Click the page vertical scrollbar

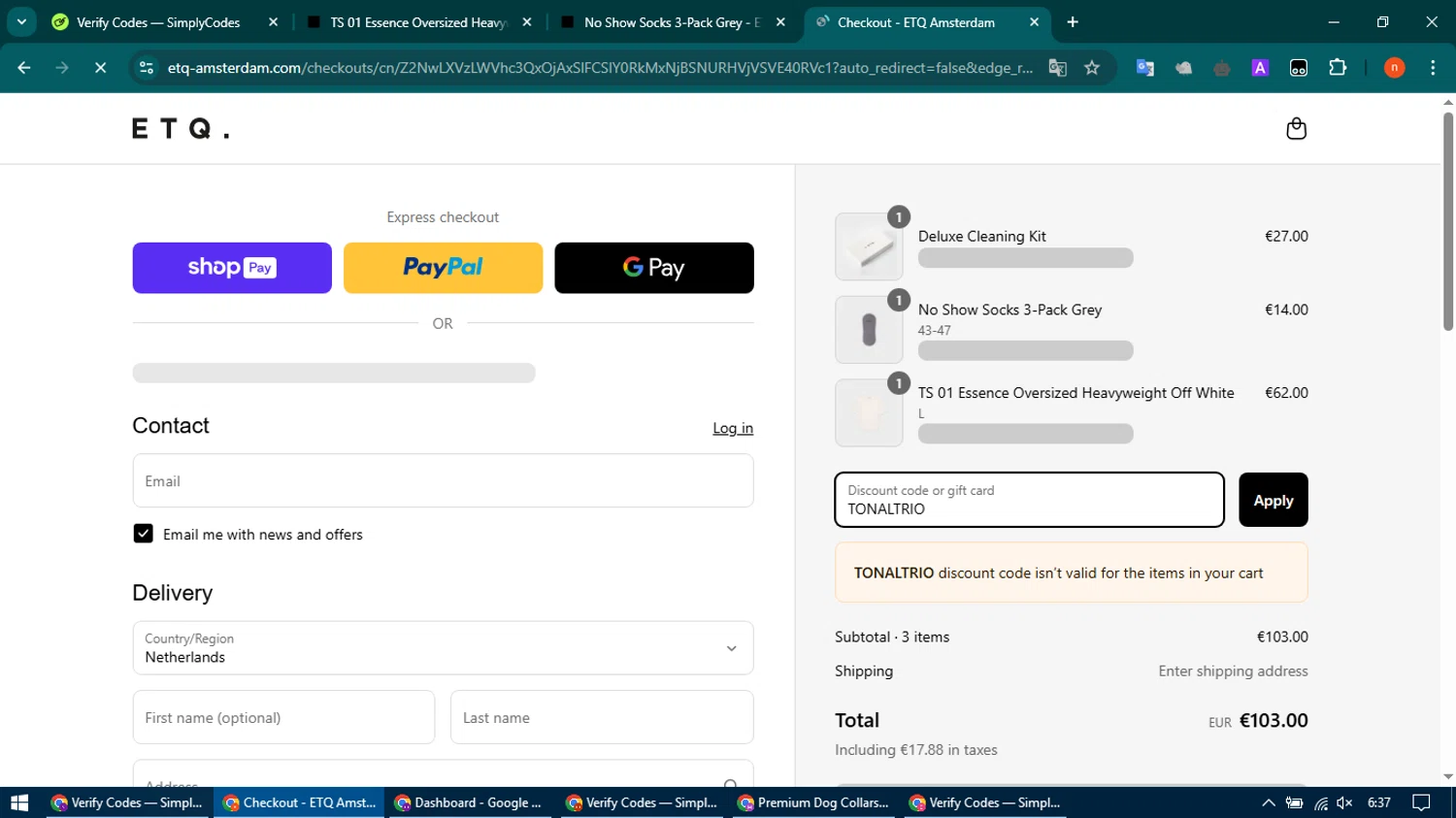click(1448, 221)
